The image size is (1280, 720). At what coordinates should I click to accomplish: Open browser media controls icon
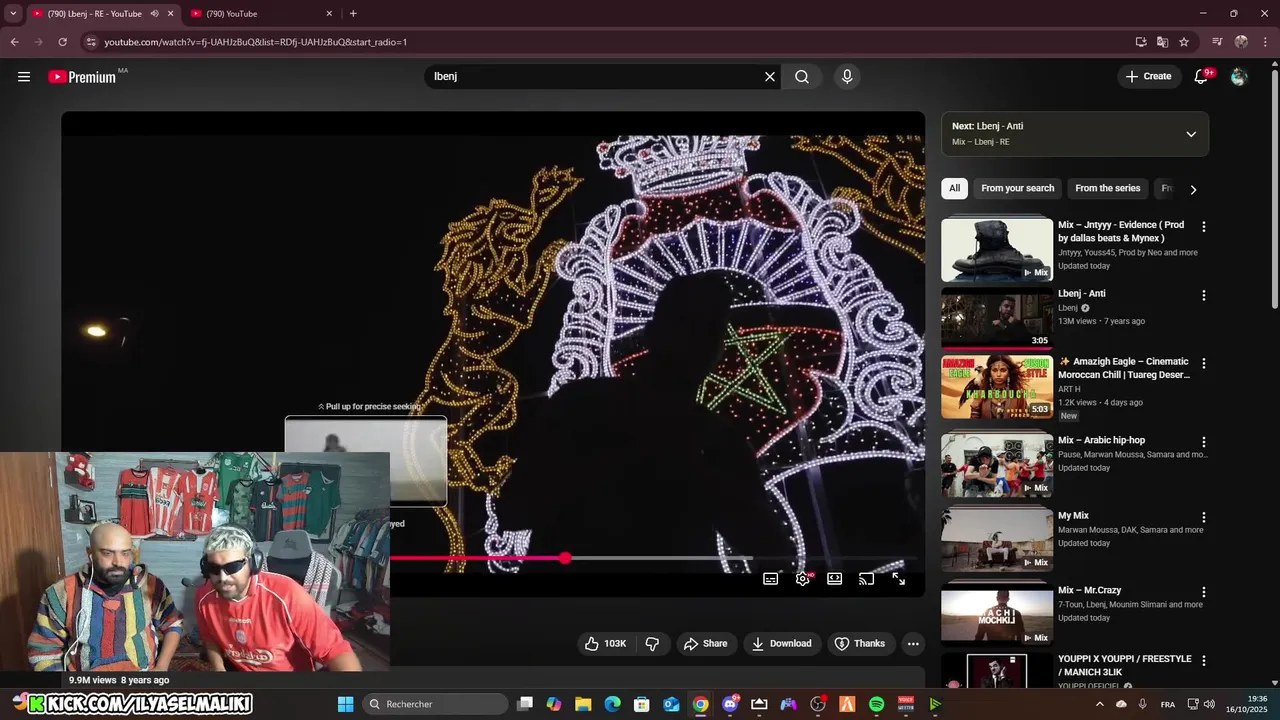(1217, 42)
